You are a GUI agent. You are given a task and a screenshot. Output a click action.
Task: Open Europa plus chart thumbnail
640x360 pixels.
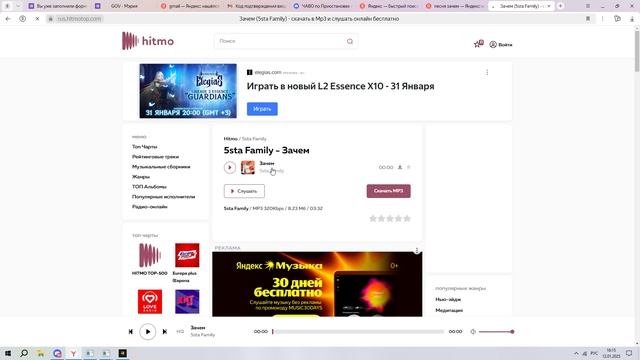(187, 256)
